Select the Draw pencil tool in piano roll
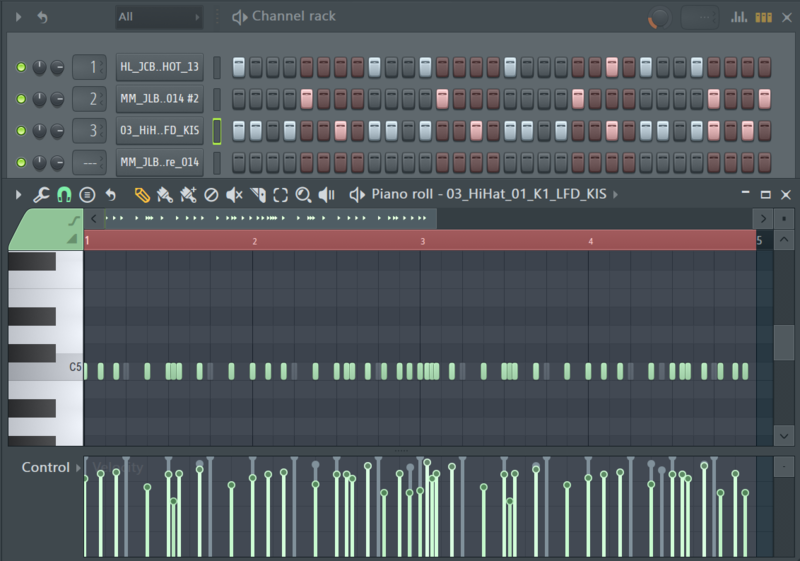 [x=142, y=195]
